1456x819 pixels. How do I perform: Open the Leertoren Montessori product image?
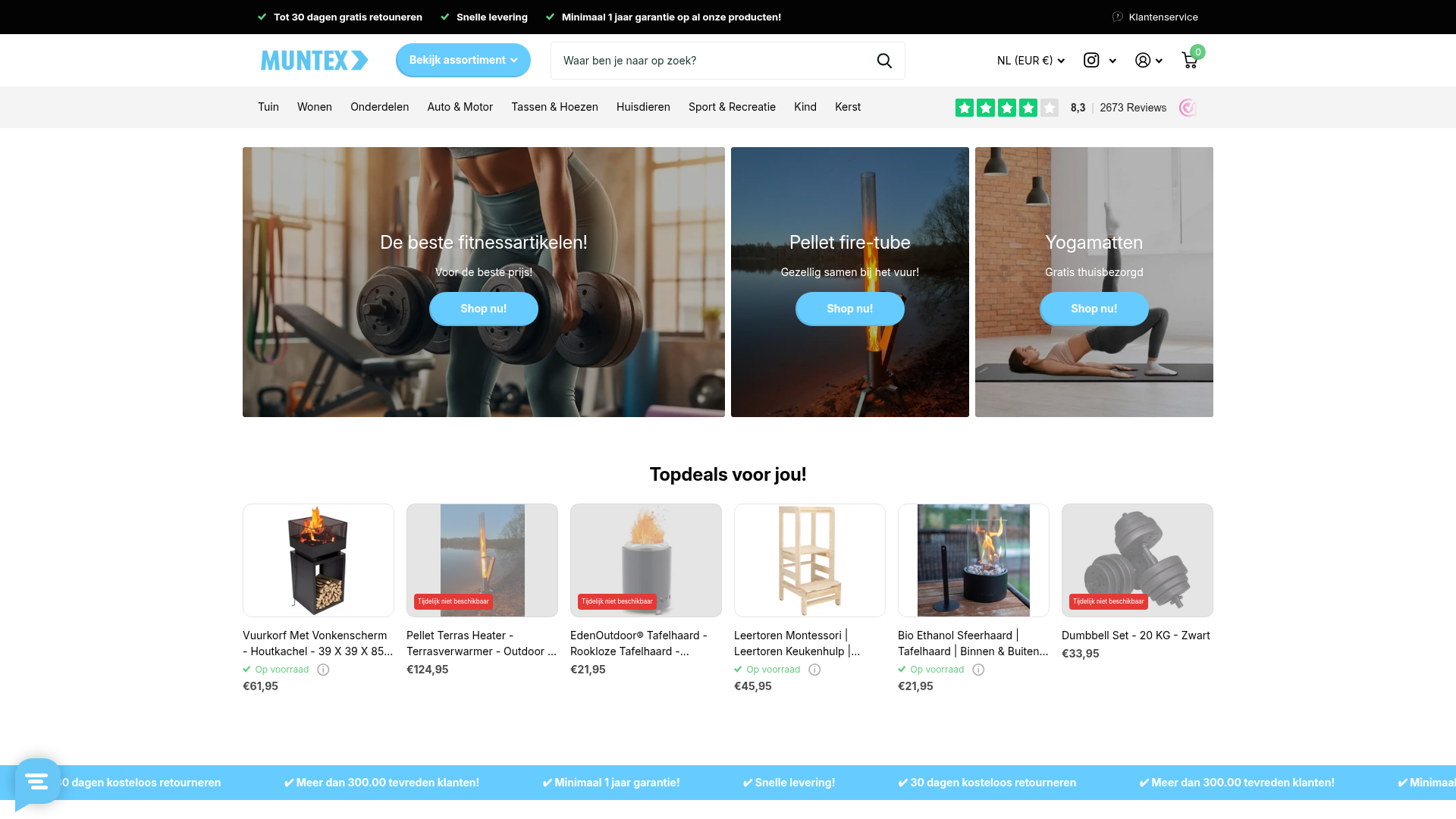tap(810, 560)
